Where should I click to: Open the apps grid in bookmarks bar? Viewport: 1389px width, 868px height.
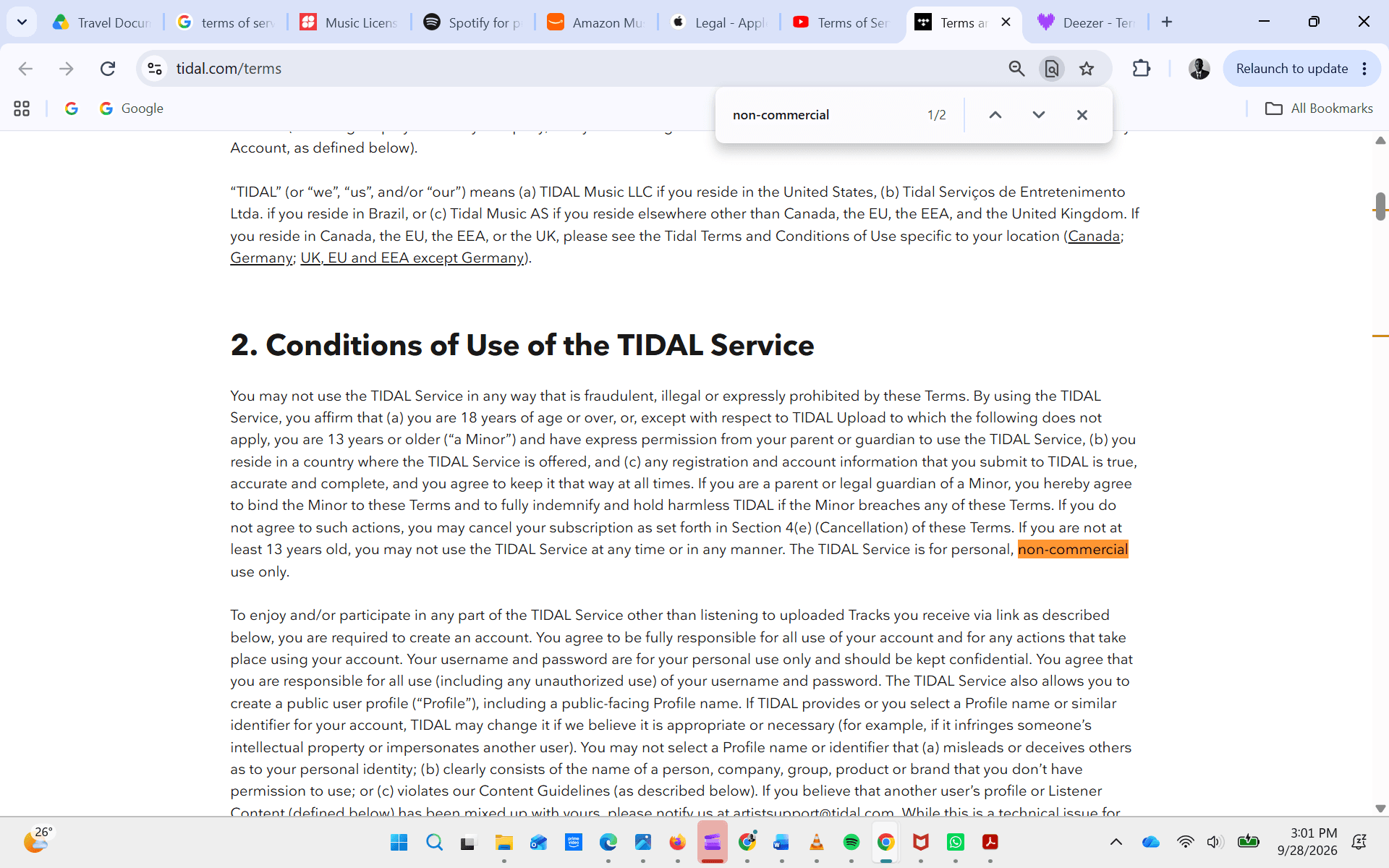(22, 109)
